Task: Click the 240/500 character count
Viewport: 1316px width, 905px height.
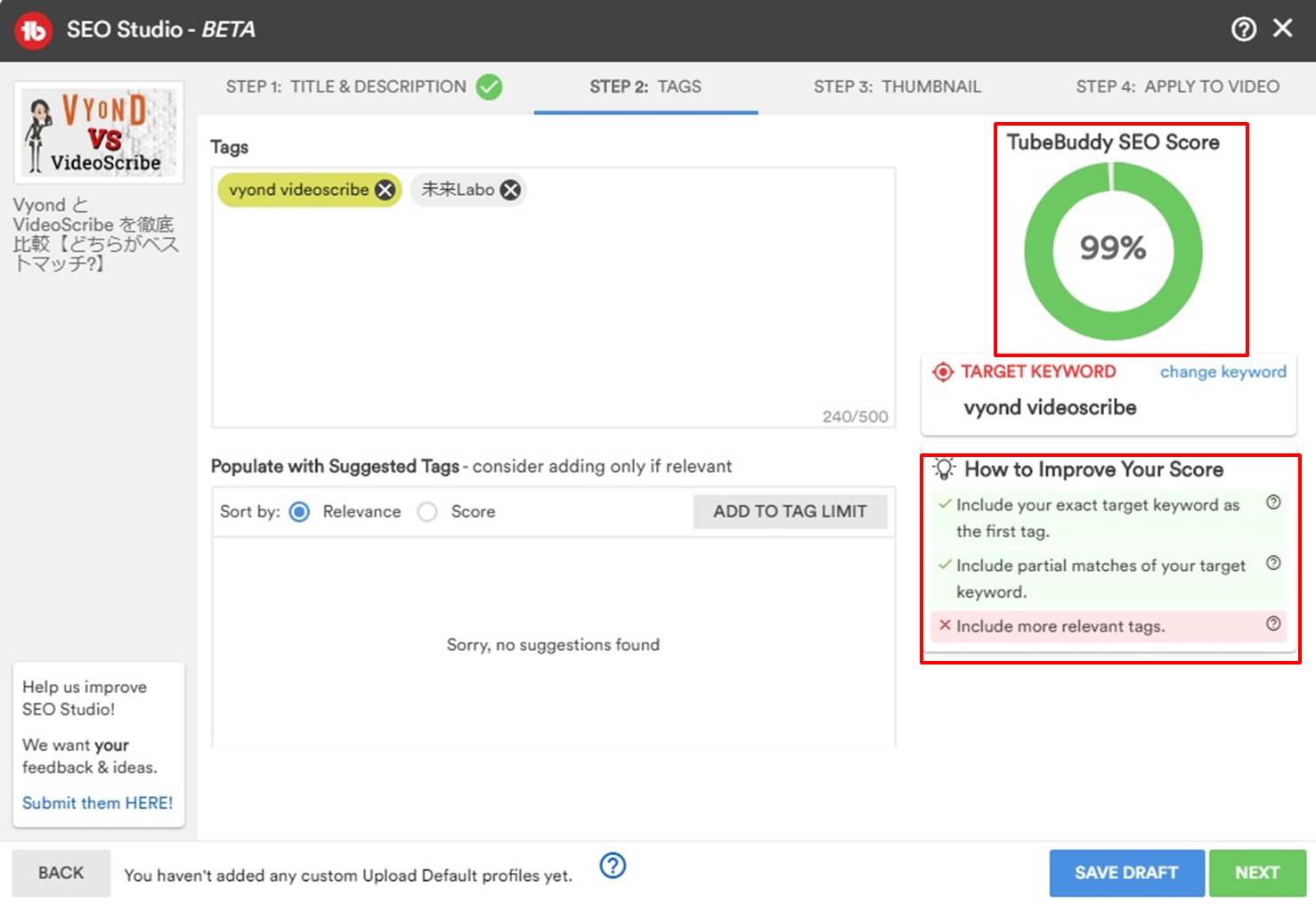Action: (x=855, y=416)
